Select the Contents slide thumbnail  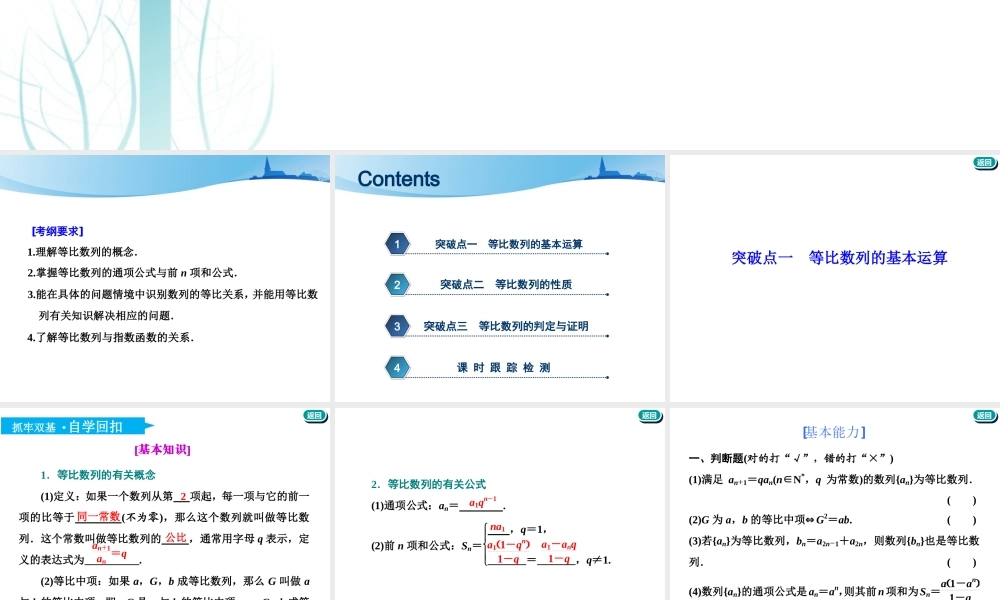[x=499, y=277]
